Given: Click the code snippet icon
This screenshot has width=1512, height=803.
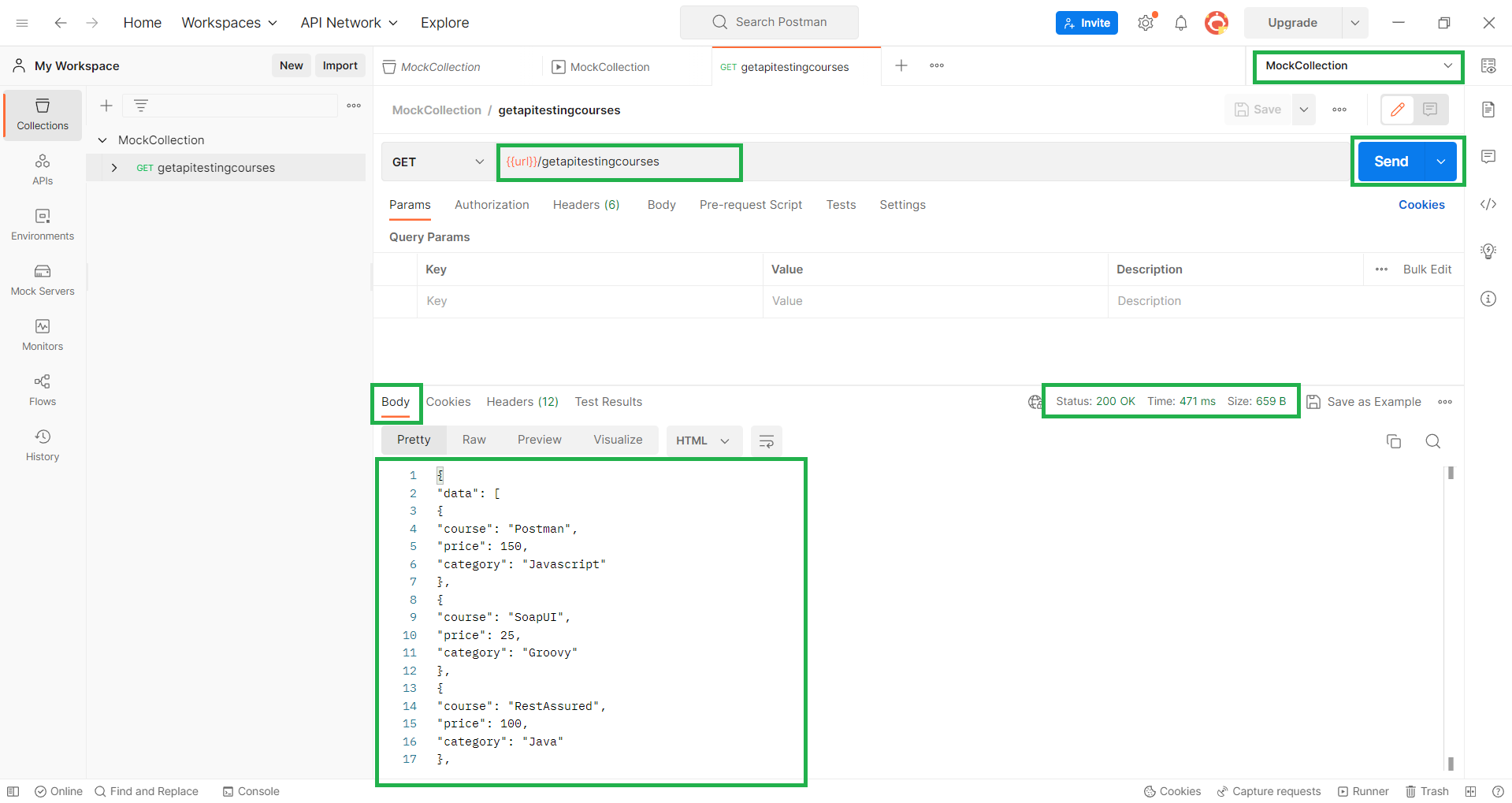Looking at the screenshot, I should click(x=1488, y=204).
